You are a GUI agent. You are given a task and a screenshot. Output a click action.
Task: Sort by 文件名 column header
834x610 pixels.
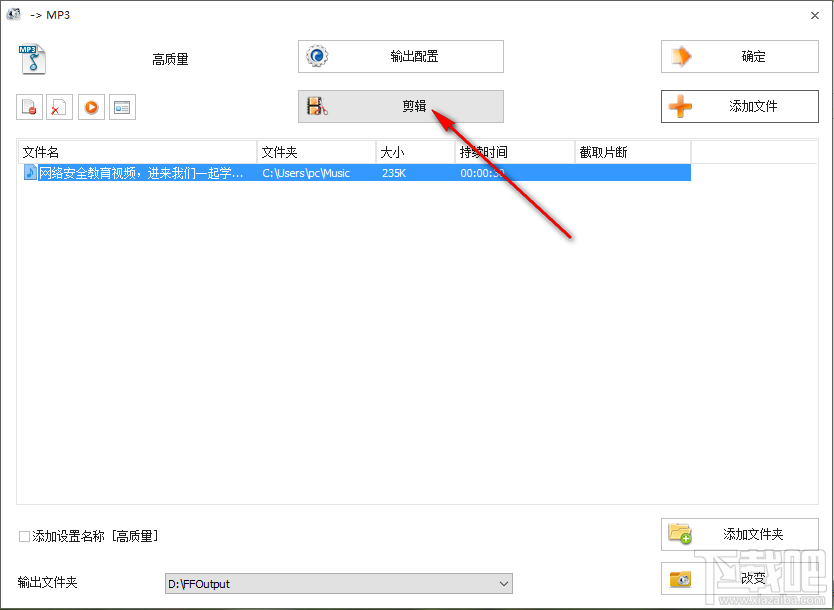click(x=137, y=153)
